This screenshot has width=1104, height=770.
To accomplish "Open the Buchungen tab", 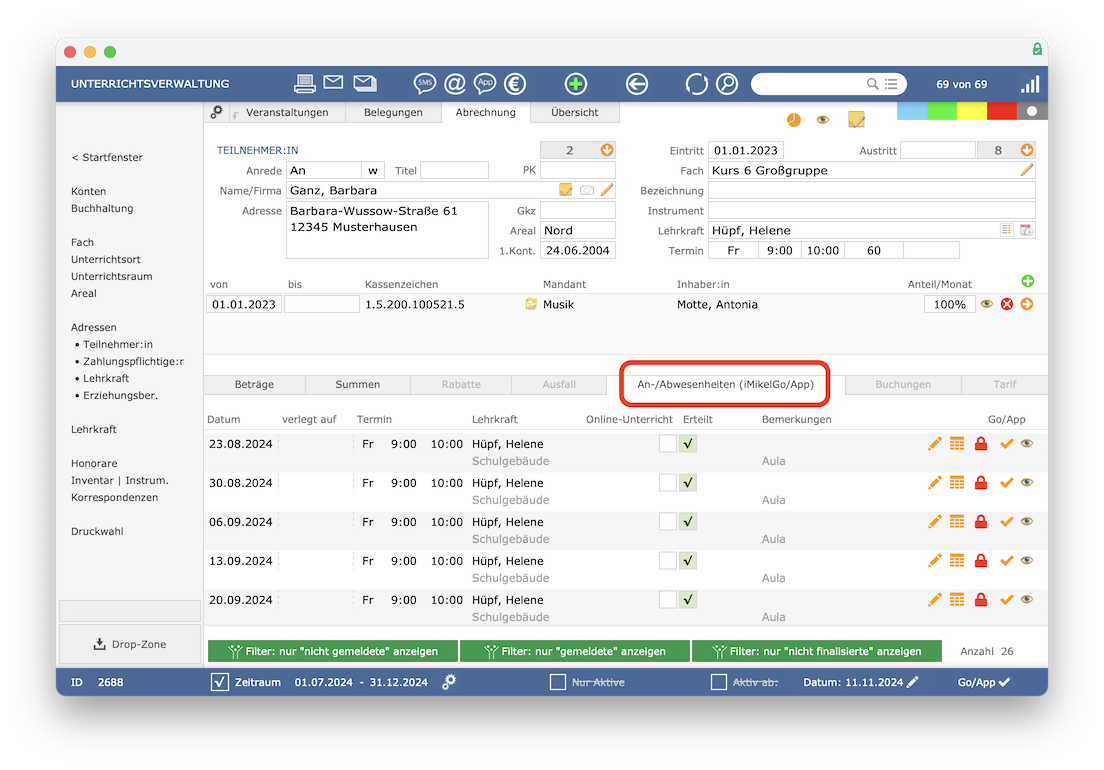I will pyautogui.click(x=903, y=384).
